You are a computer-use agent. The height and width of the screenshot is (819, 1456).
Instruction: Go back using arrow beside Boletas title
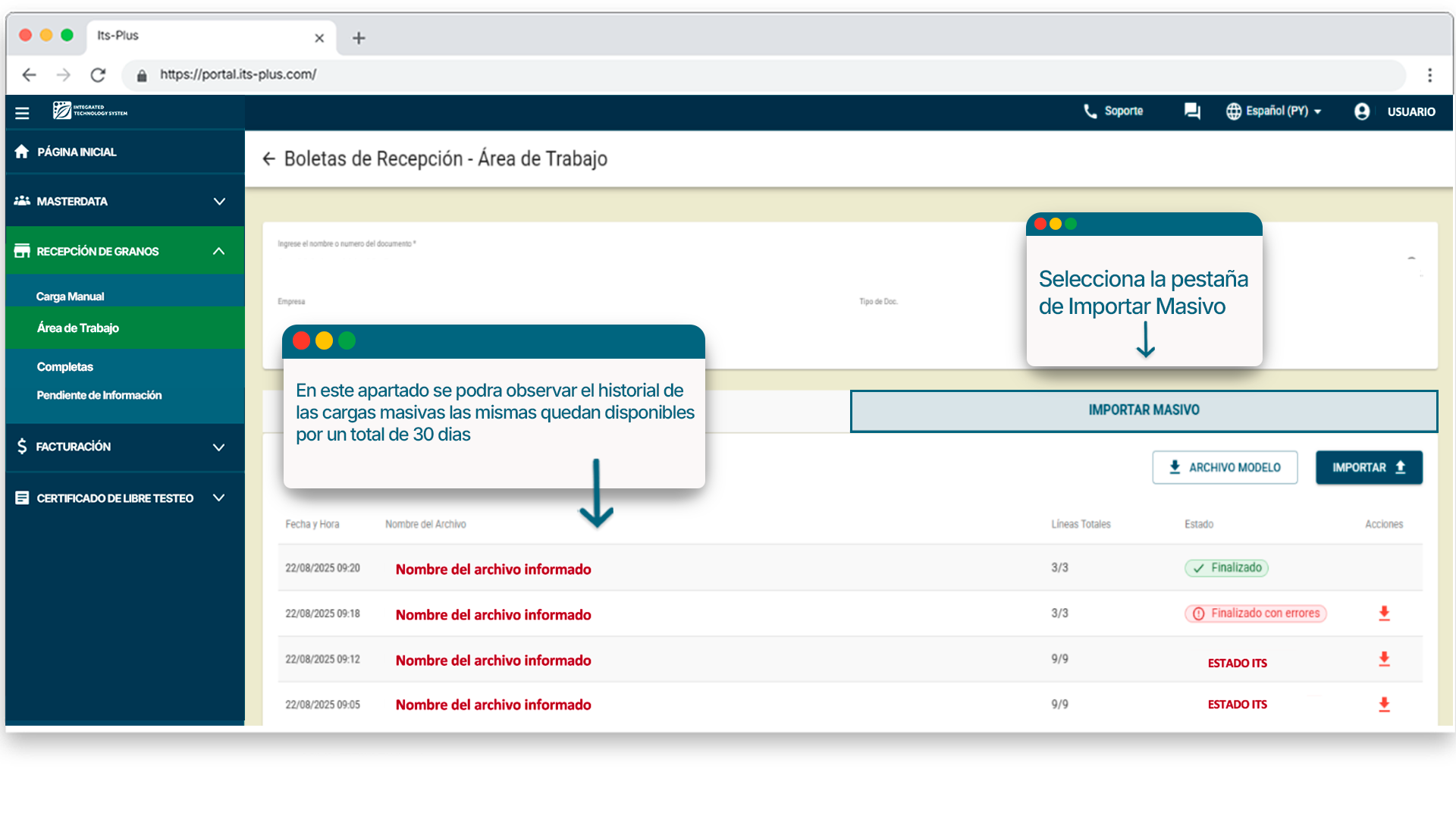tap(268, 158)
